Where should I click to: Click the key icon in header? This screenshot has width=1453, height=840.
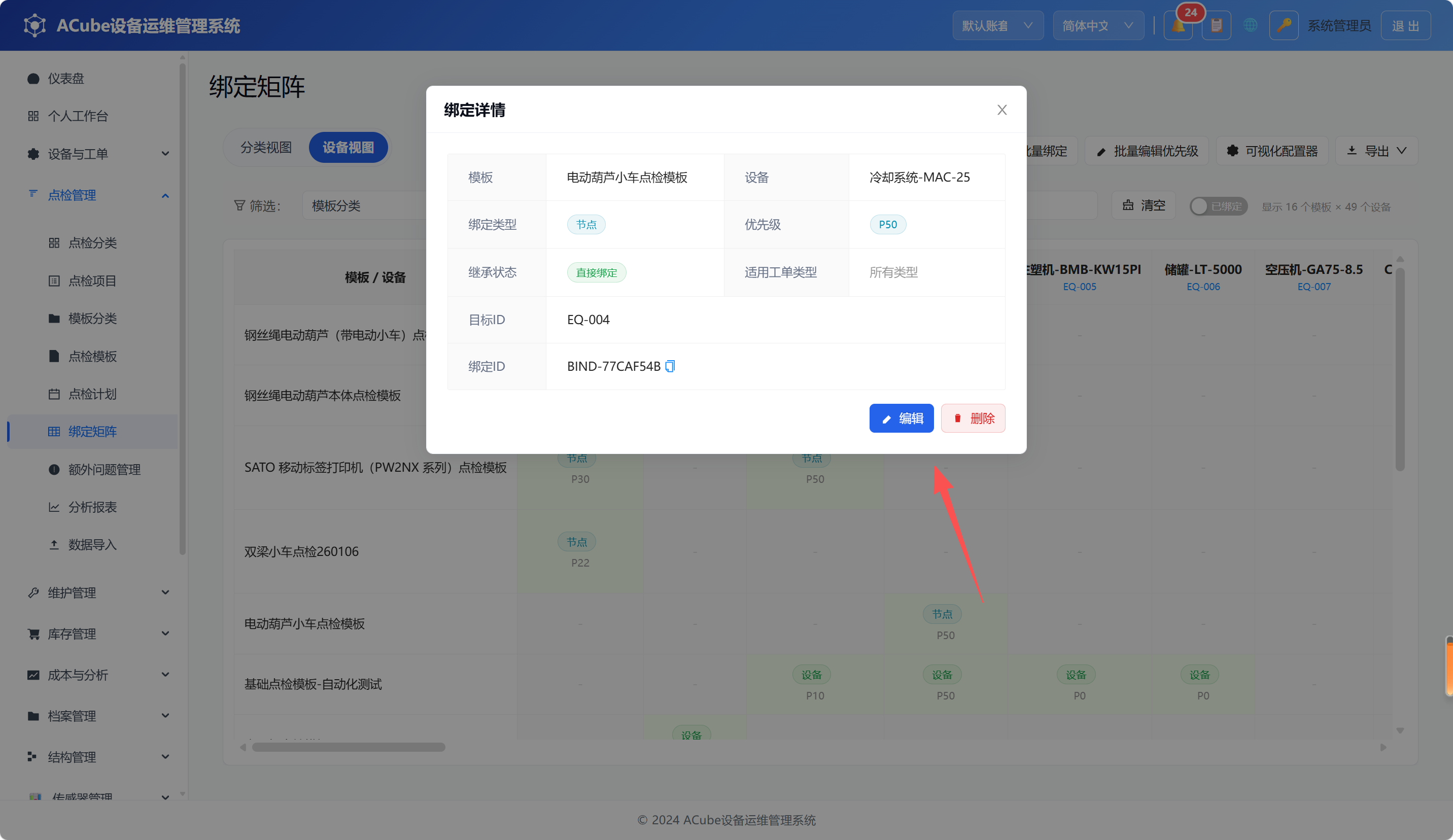[1284, 25]
